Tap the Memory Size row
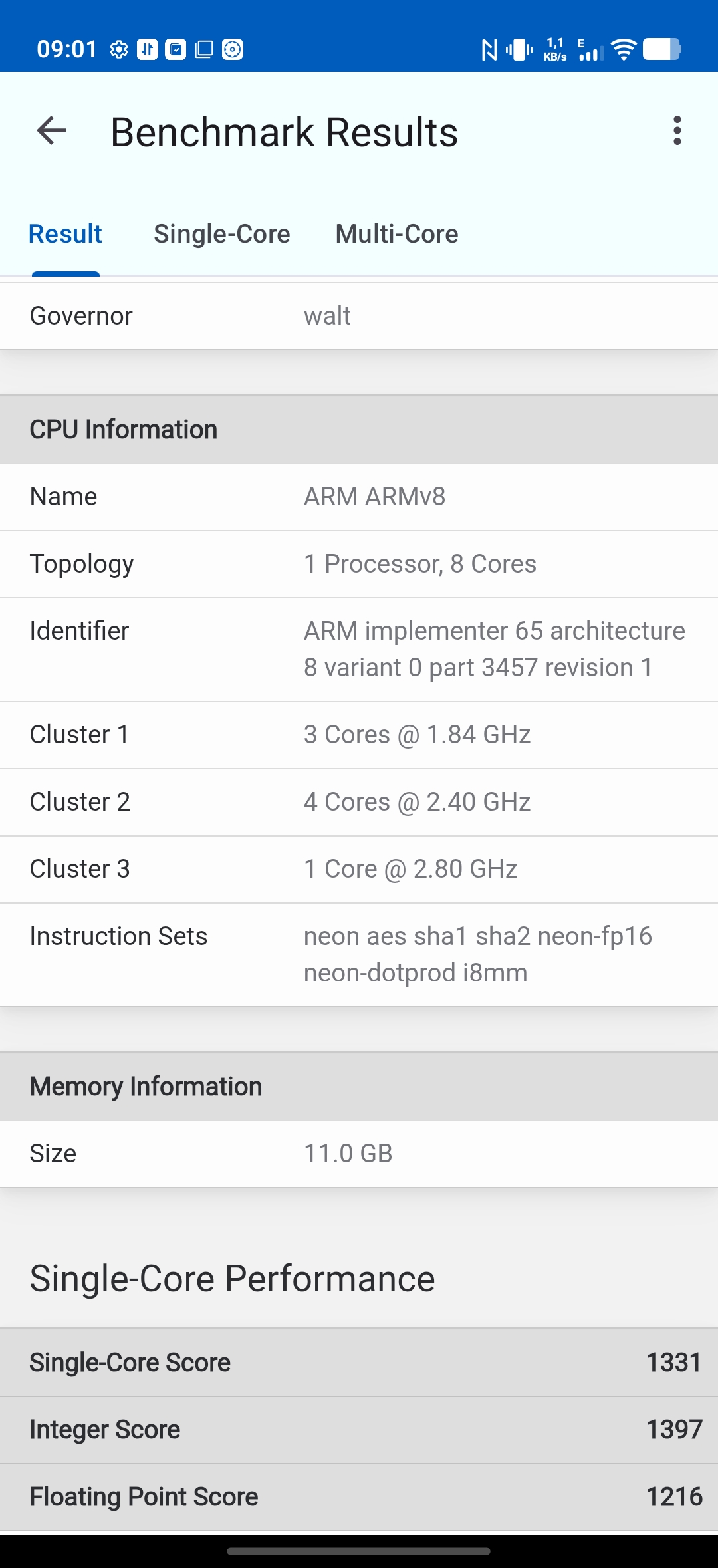This screenshot has width=718, height=1568. [x=359, y=1154]
